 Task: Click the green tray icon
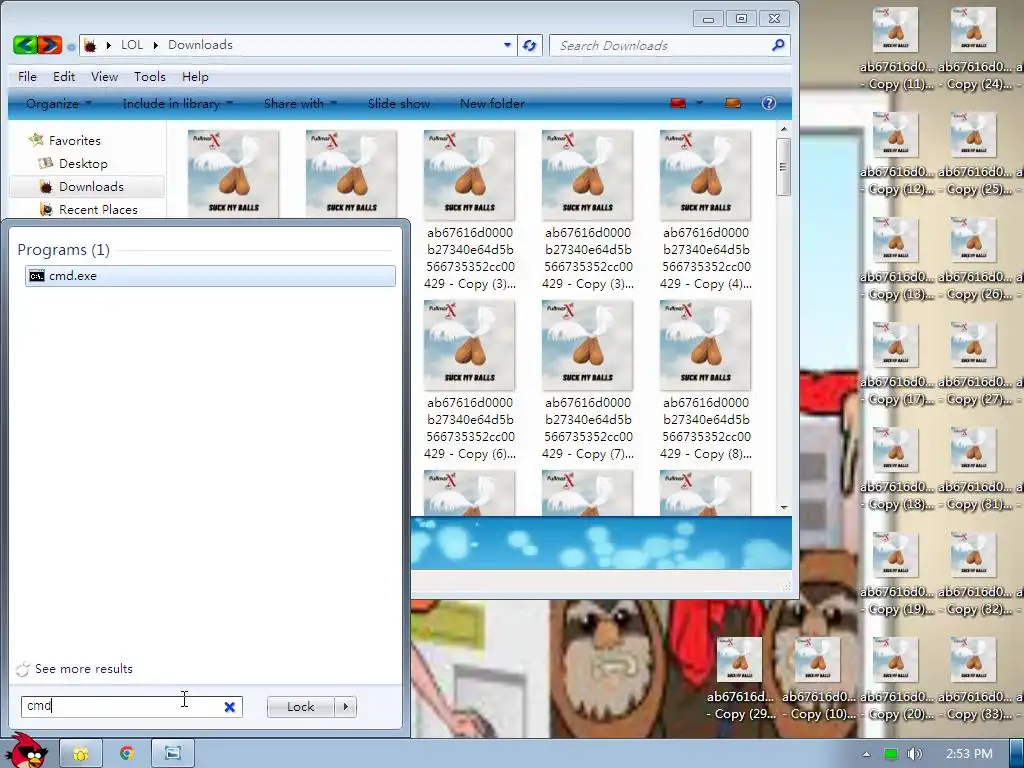click(891, 754)
